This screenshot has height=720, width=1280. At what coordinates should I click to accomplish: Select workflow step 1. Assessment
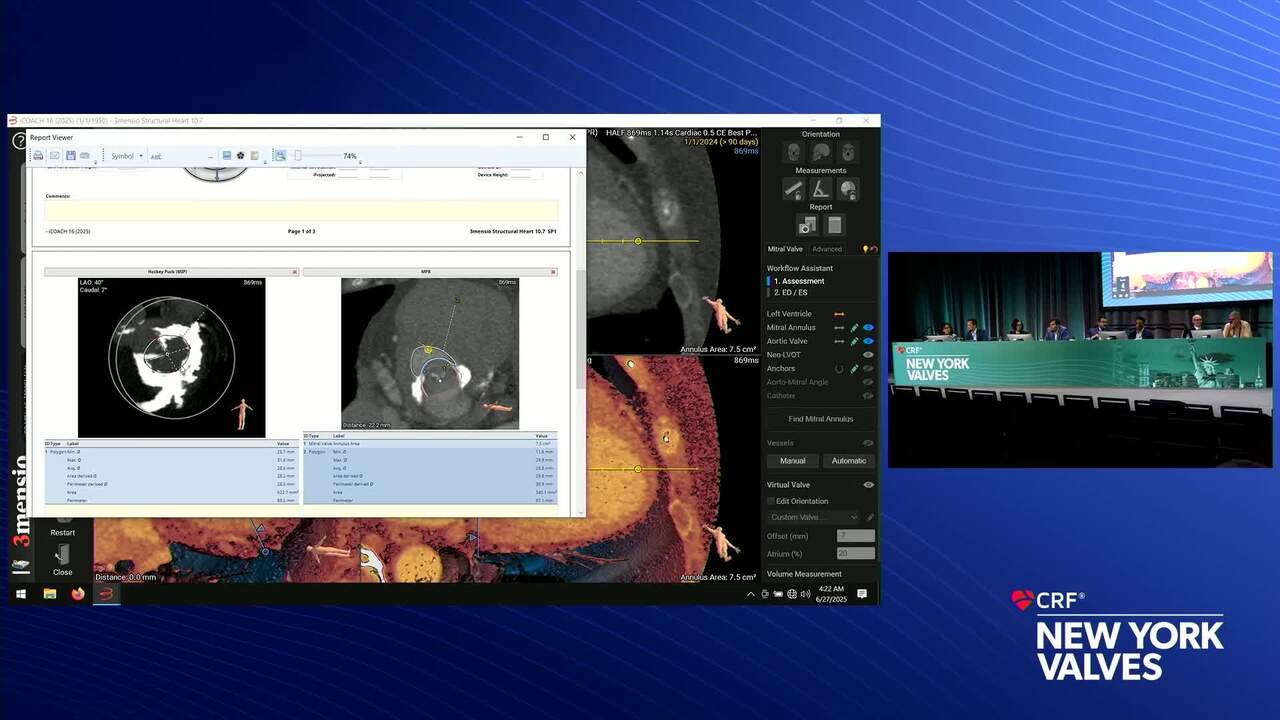799,281
